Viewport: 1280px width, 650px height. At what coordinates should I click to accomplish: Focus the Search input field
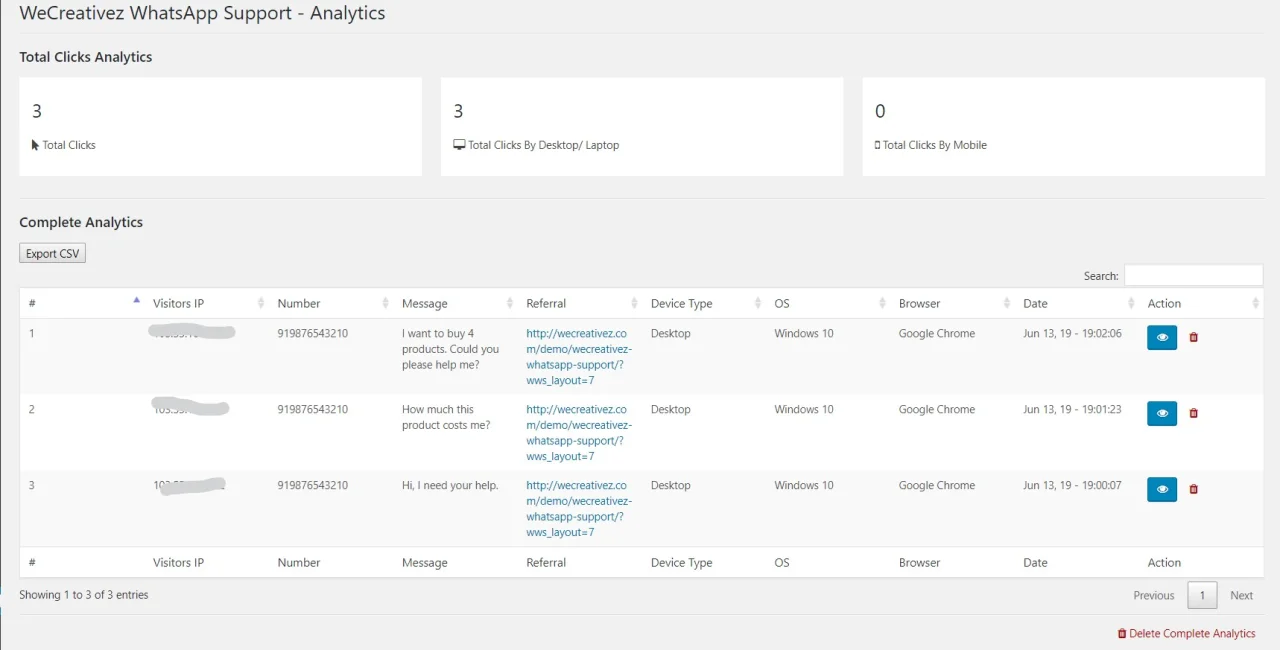click(x=1193, y=275)
